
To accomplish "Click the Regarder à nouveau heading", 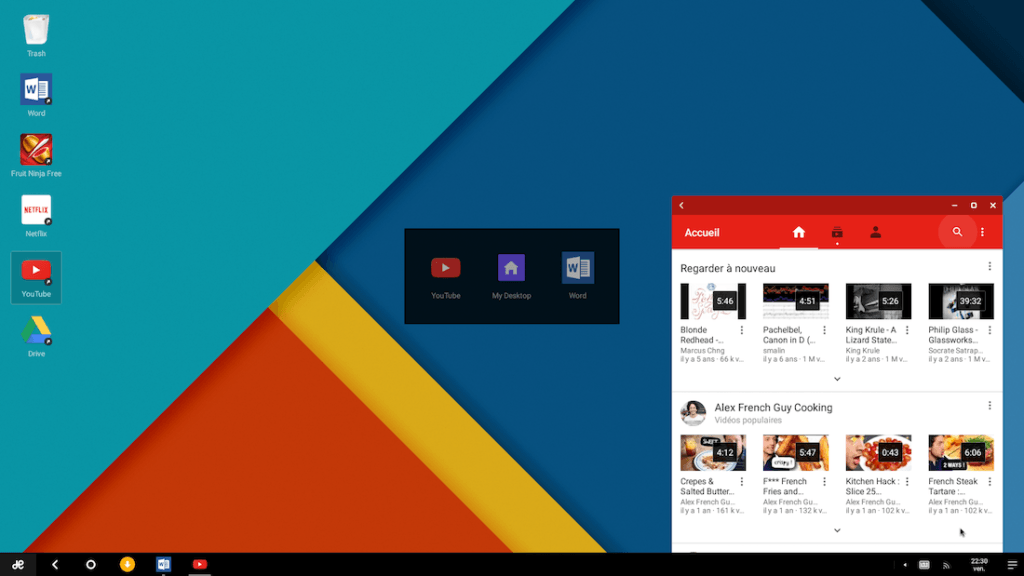I will (x=728, y=268).
